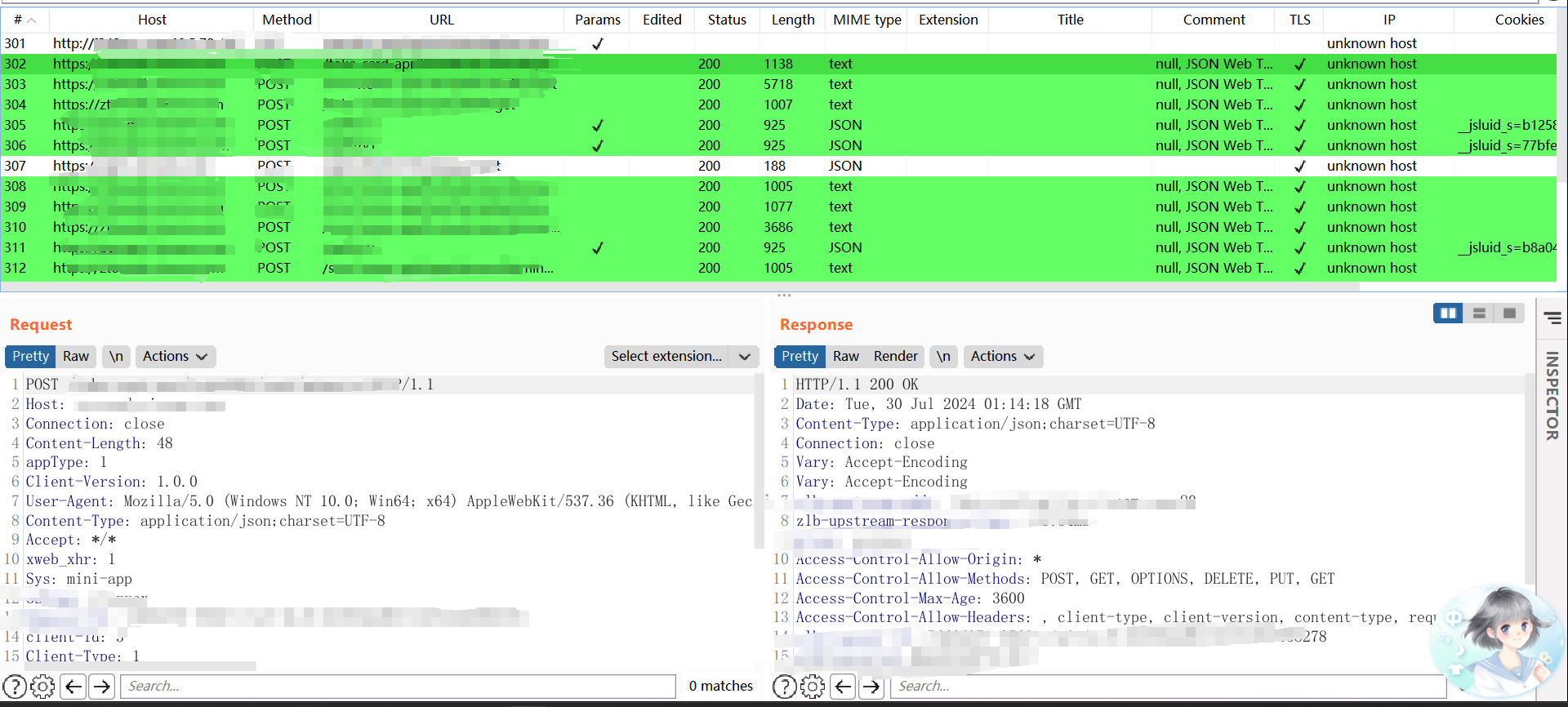The image size is (1568, 707).
Task: Toggle \n non-printable characters in Request
Action: point(116,357)
